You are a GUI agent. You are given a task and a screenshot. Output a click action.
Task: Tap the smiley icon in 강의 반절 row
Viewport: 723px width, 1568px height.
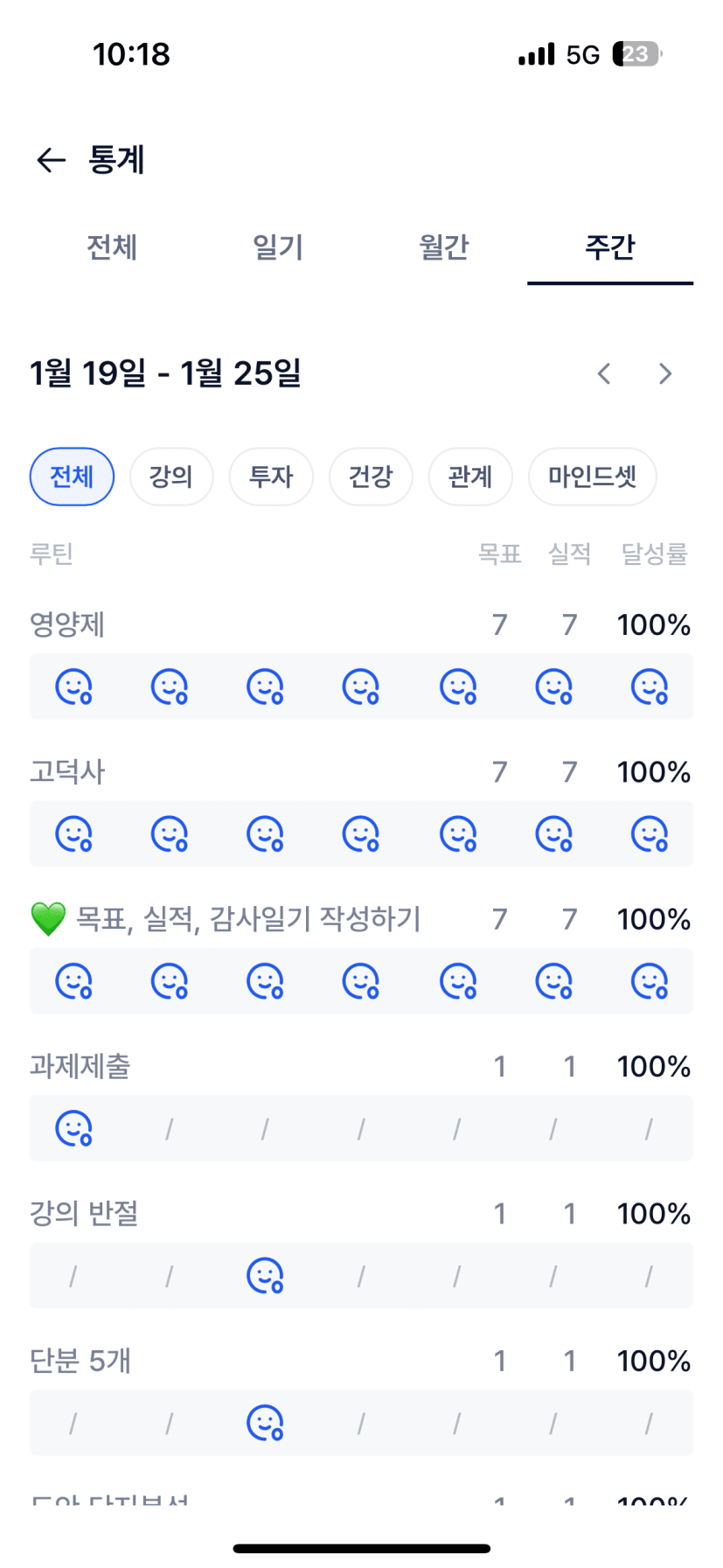[265, 1276]
